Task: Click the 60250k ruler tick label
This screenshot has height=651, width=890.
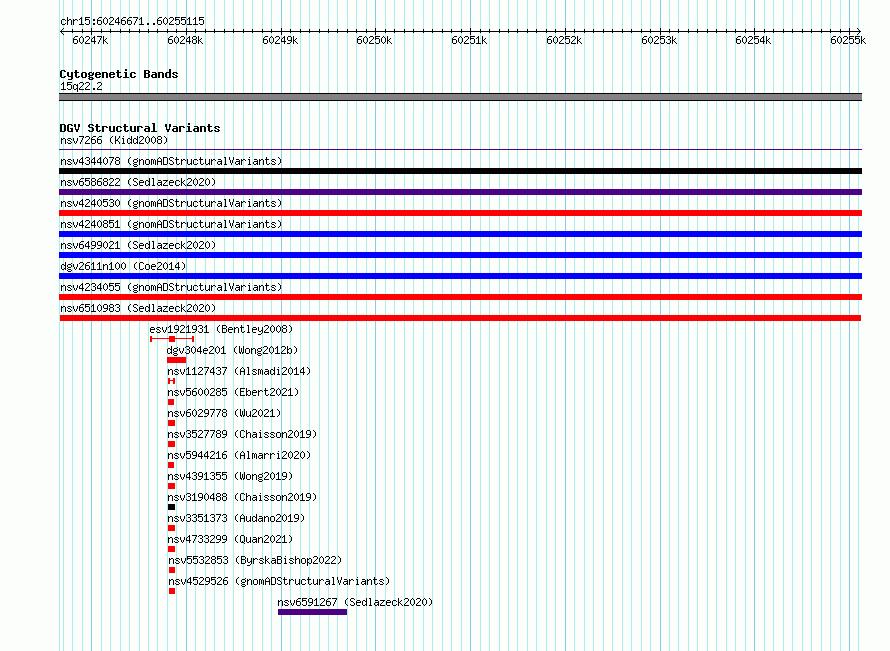Action: (374, 40)
